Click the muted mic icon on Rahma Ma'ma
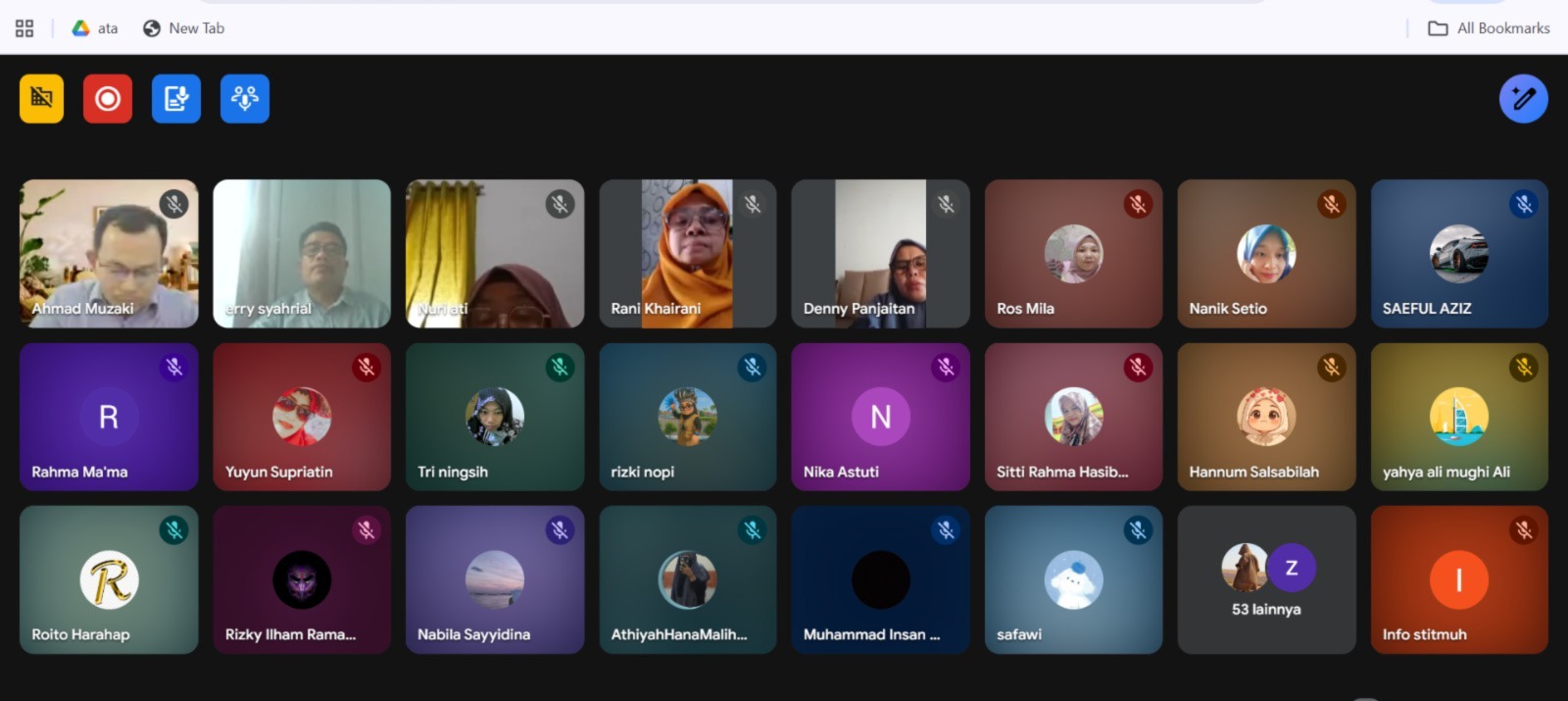This screenshot has width=1568, height=701. (x=173, y=367)
